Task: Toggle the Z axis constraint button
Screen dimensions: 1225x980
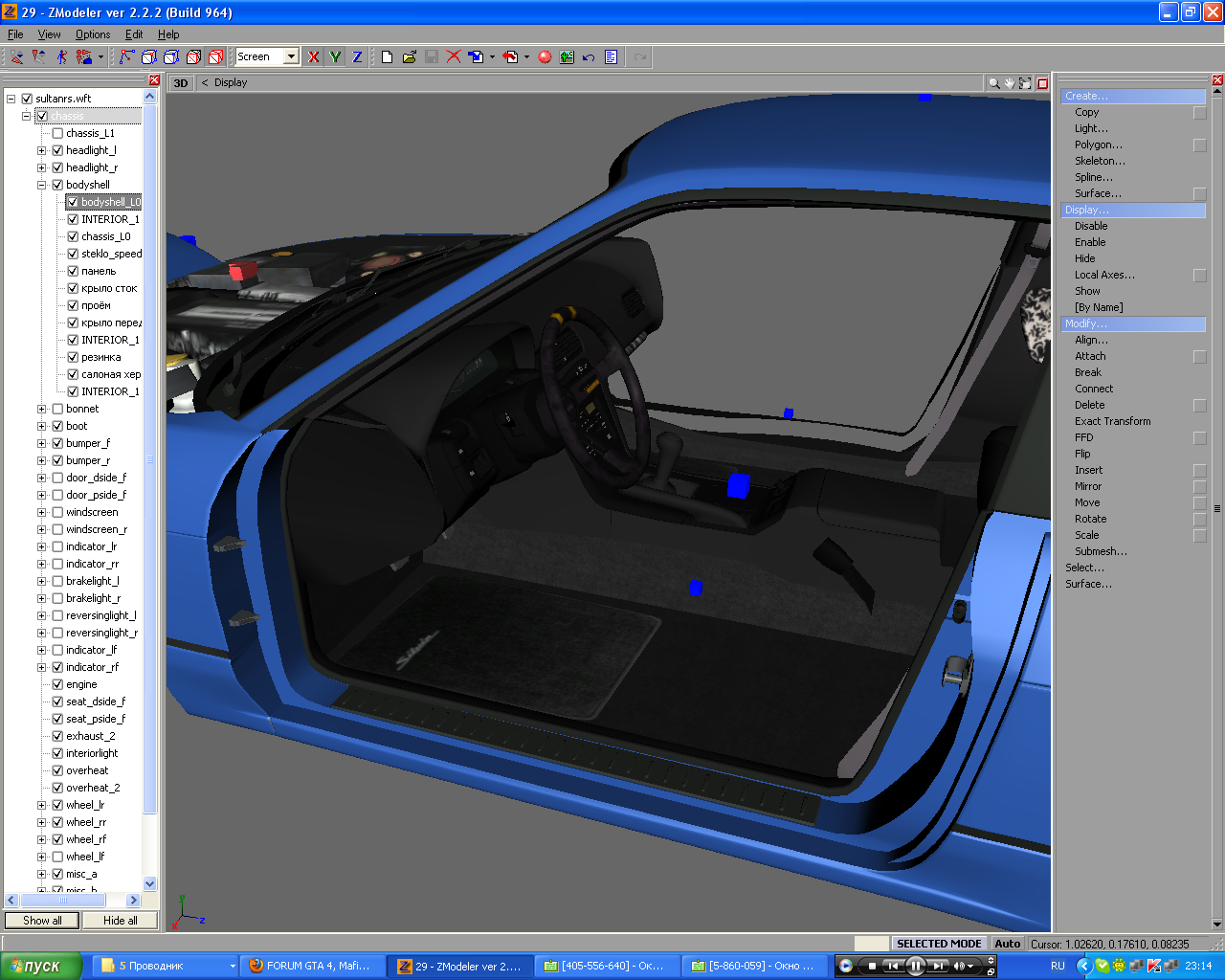Action: click(357, 57)
